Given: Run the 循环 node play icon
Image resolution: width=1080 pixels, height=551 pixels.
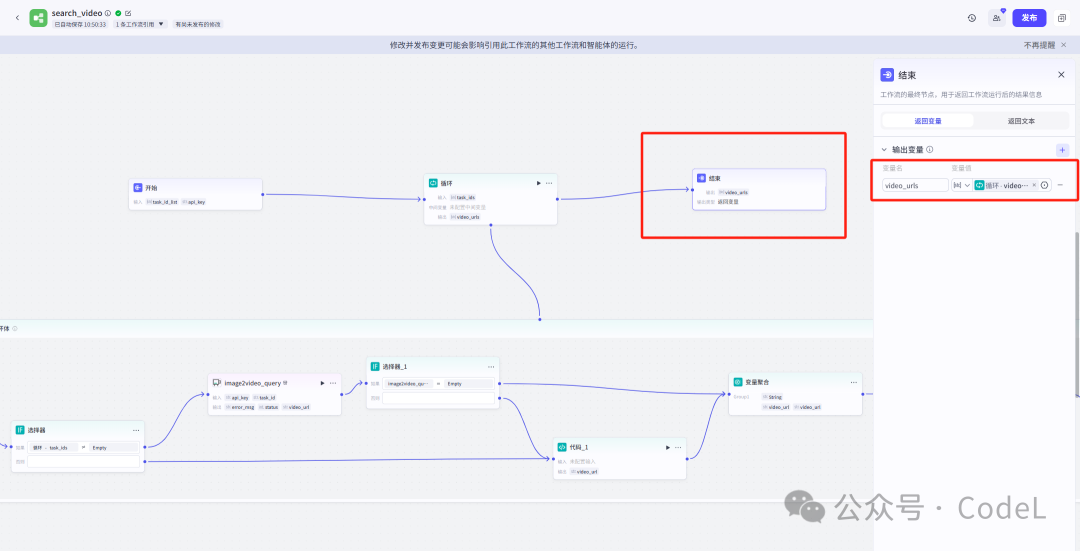Looking at the screenshot, I should [539, 183].
